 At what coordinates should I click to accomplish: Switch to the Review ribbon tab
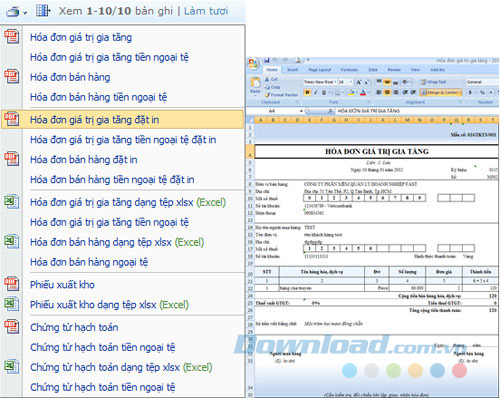394,70
